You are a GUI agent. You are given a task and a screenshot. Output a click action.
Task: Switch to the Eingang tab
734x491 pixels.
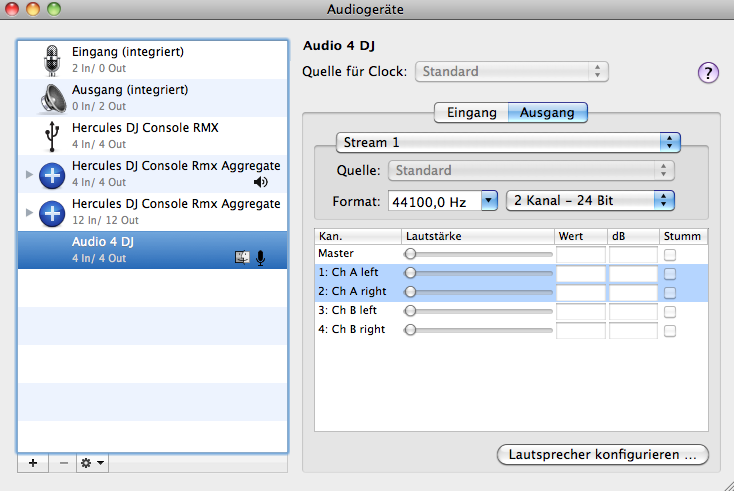pyautogui.click(x=471, y=113)
